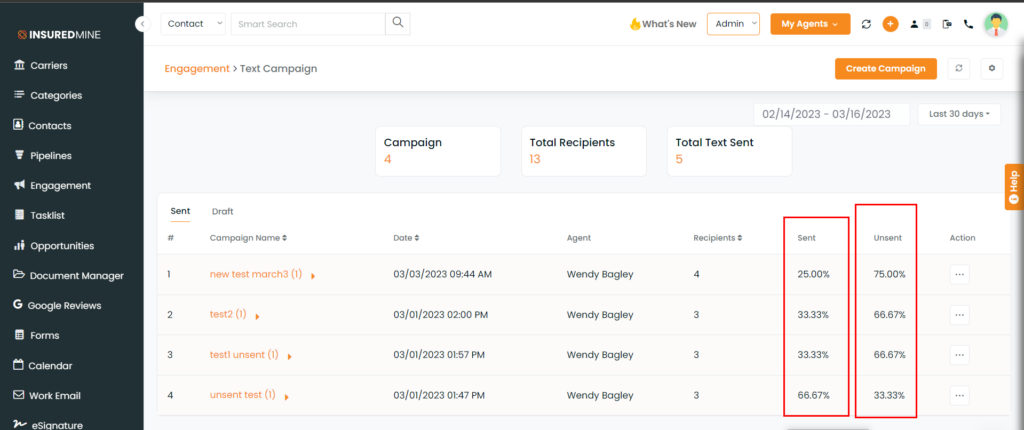Open Carriers in the sidebar
Image resolution: width=1024 pixels, height=430 pixels.
(x=40, y=65)
